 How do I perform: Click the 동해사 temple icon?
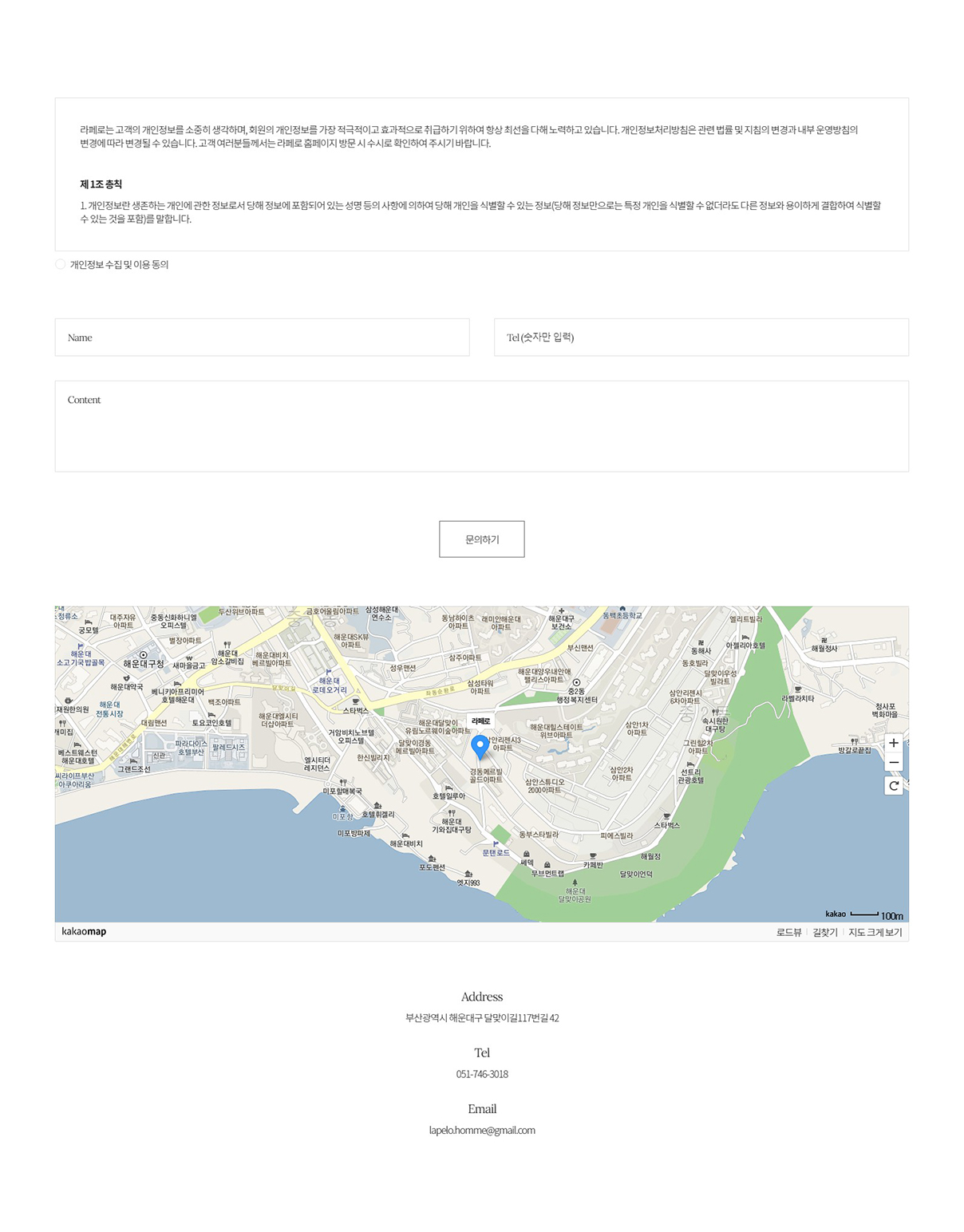[x=701, y=642]
